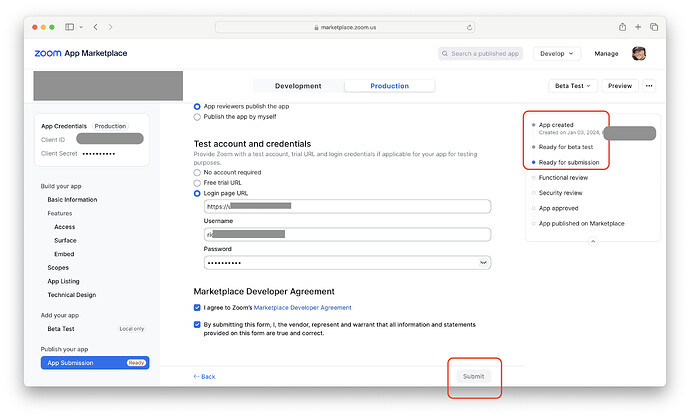Image resolution: width=690 pixels, height=418 pixels.
Task: Go Back to the previous step
Action: click(x=204, y=377)
